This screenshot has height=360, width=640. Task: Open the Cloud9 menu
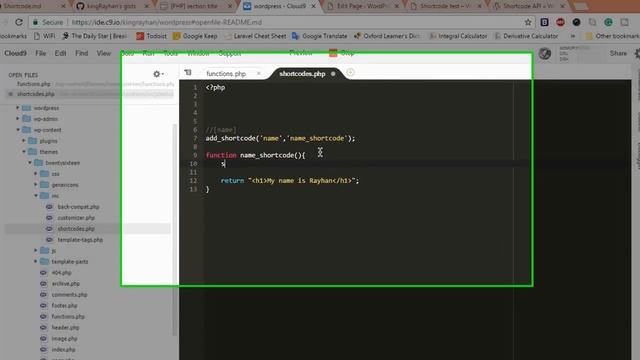16,53
